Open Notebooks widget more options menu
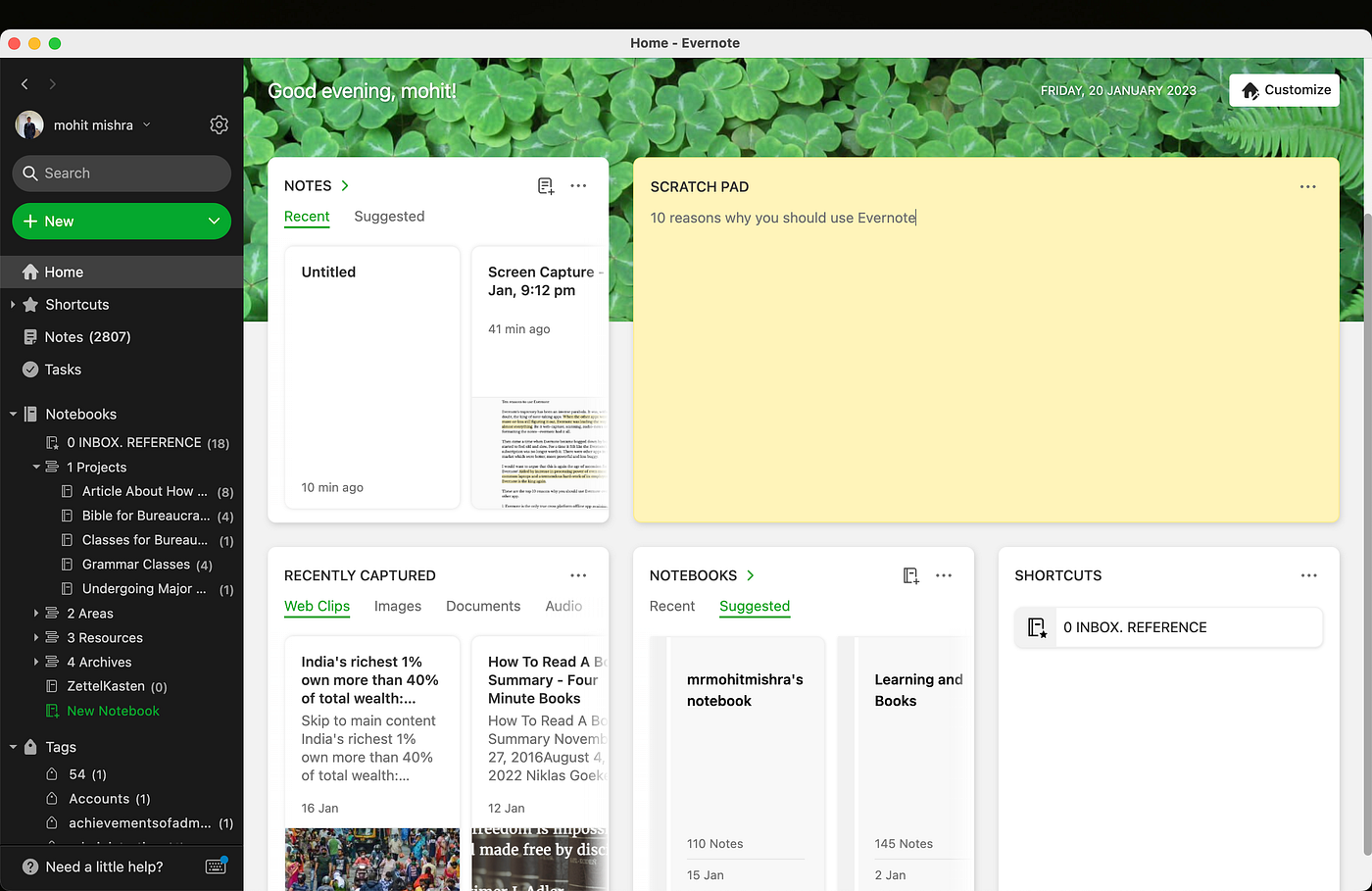The height and width of the screenshot is (891, 1372). click(x=944, y=575)
